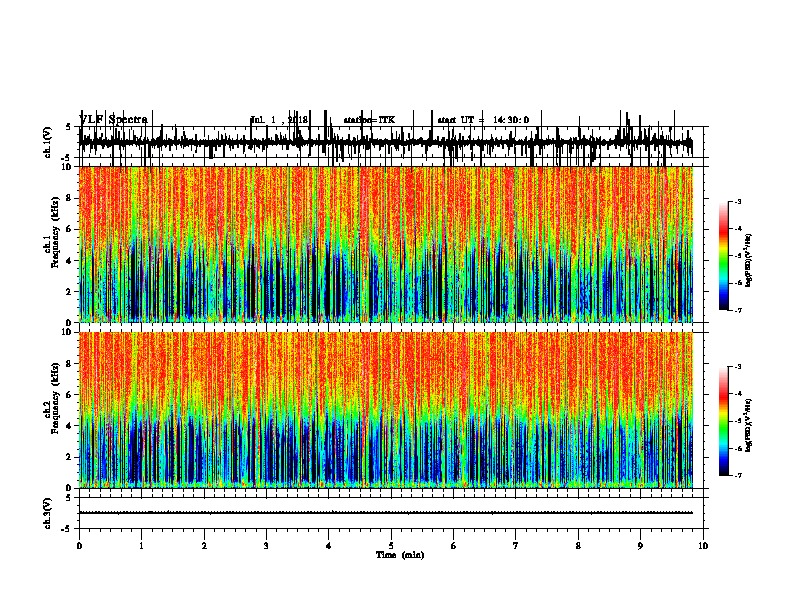The width and height of the screenshot is (792, 612).
Task: Click the "Time (min)" axis title
Action: coord(400,555)
